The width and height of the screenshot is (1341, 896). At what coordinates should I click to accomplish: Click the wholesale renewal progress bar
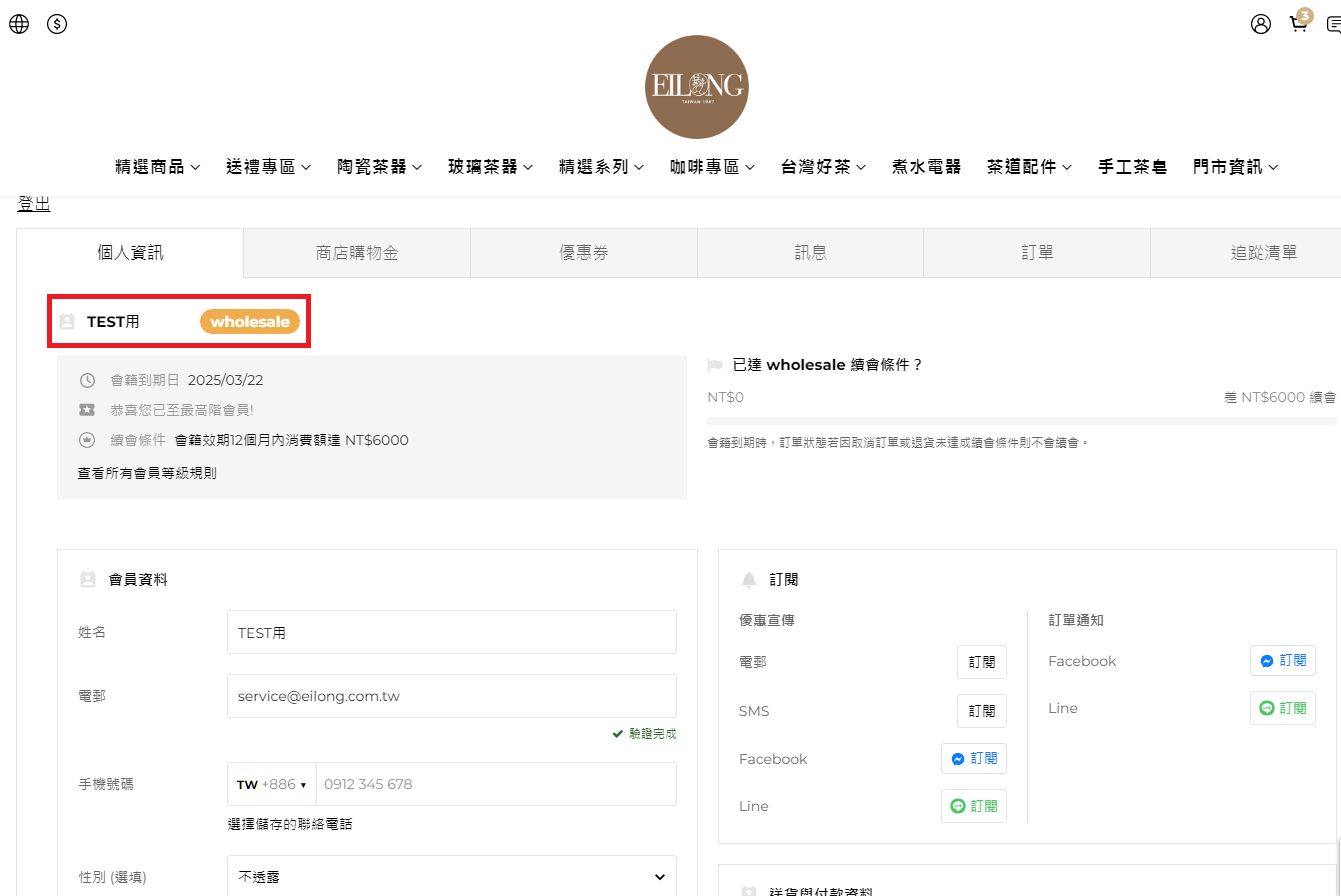click(x=1021, y=421)
